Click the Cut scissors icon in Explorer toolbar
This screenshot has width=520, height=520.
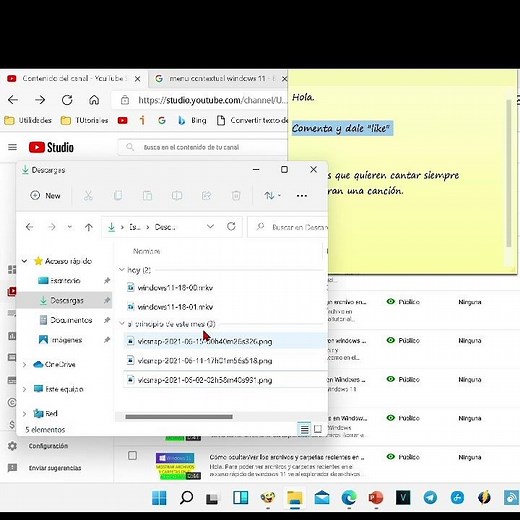coord(88,196)
